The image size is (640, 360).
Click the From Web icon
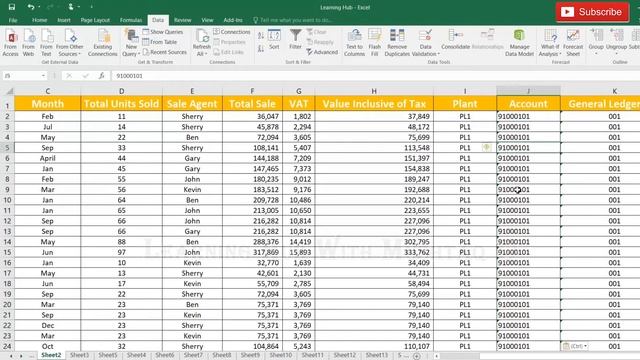click(x=29, y=42)
